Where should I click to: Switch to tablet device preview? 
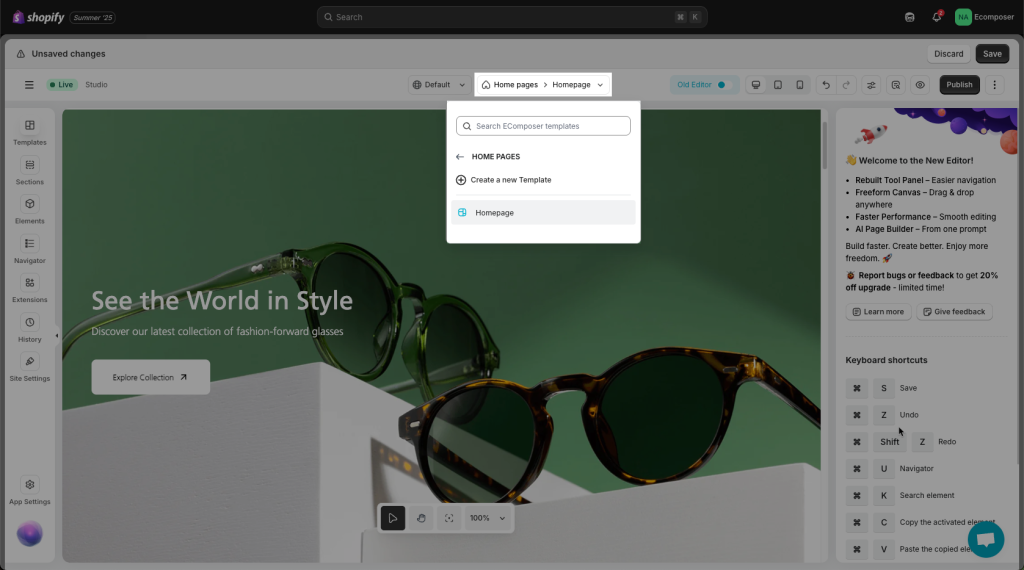(778, 85)
